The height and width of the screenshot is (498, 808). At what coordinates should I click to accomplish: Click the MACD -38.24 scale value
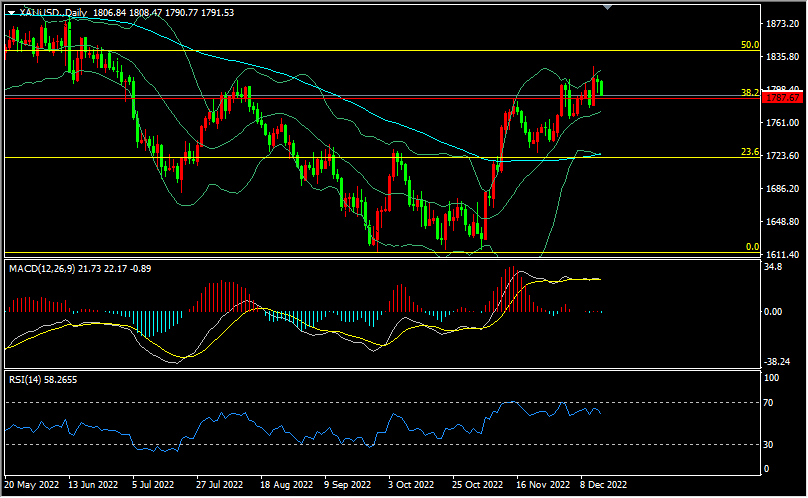pos(778,362)
